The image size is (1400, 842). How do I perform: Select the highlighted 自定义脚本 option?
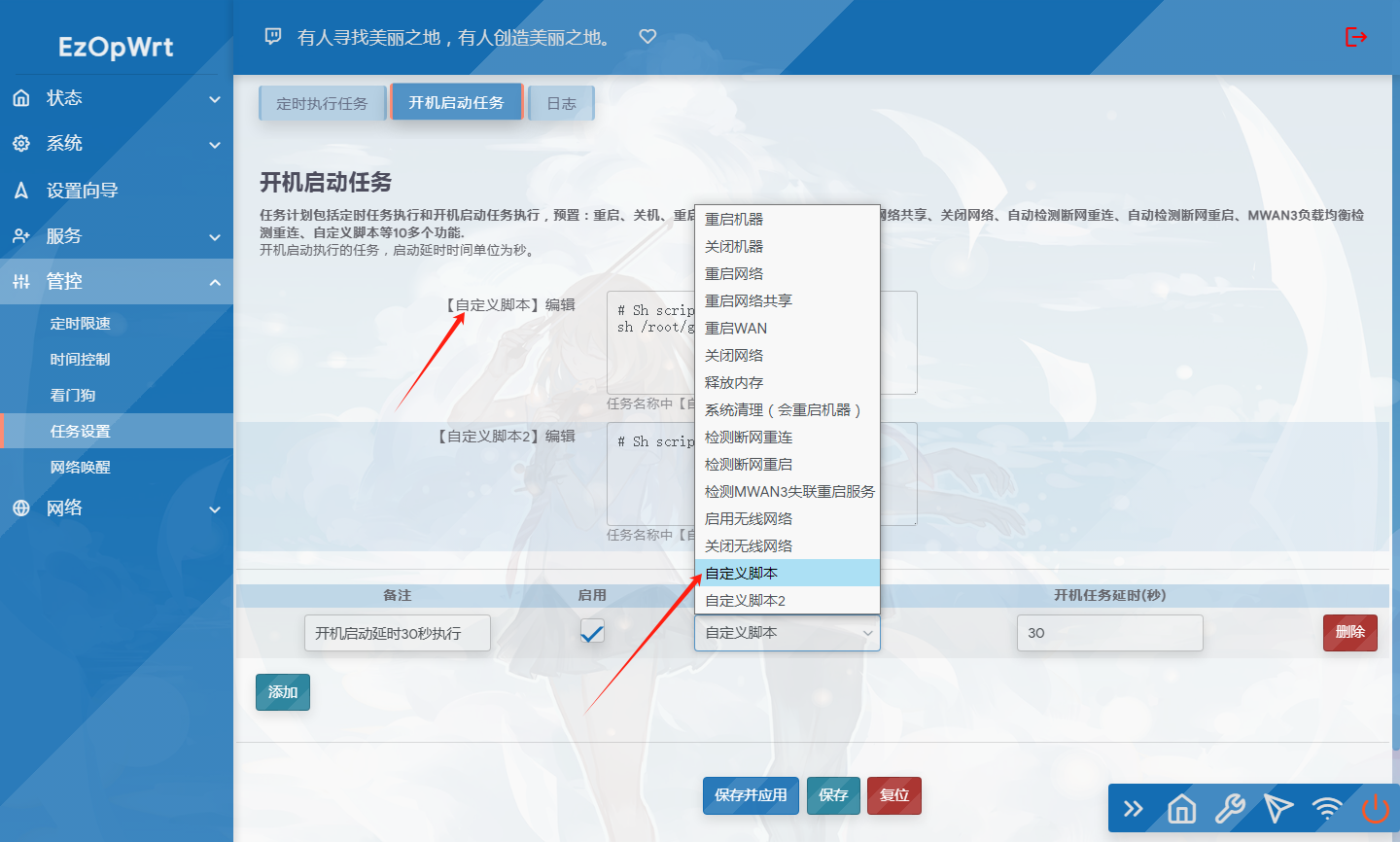(x=787, y=574)
